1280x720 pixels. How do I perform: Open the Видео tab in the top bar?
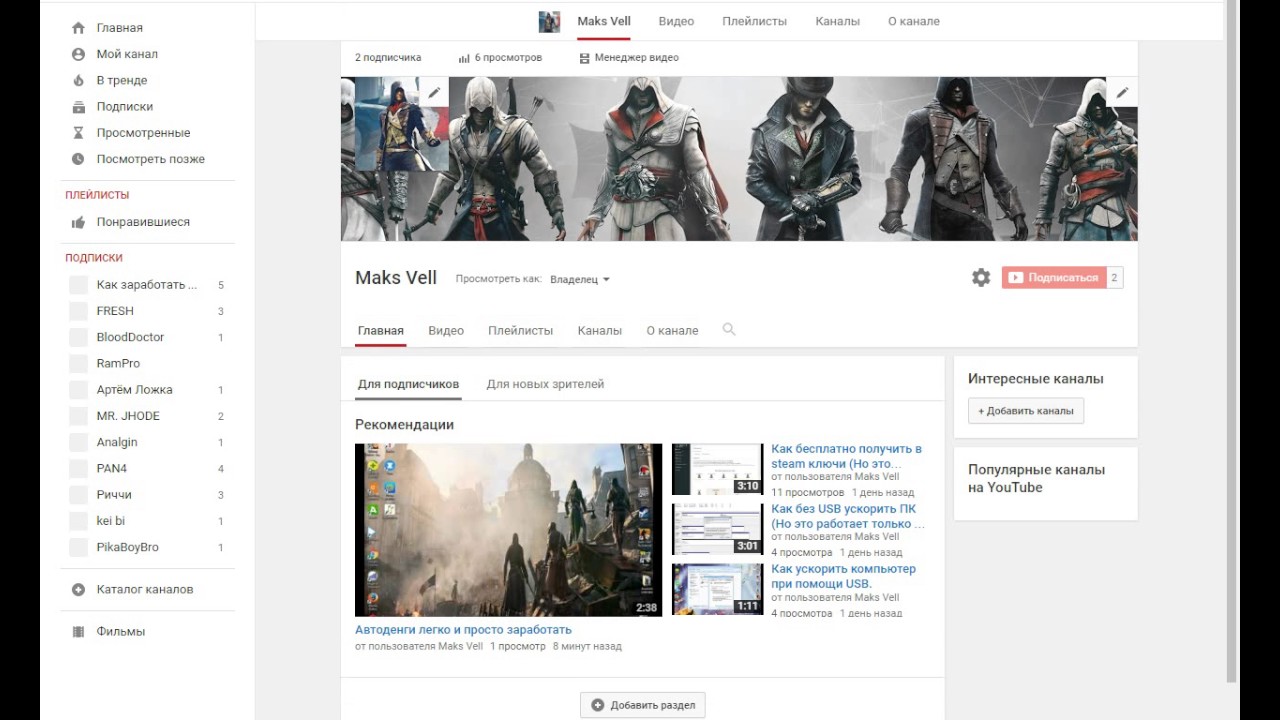click(x=676, y=21)
